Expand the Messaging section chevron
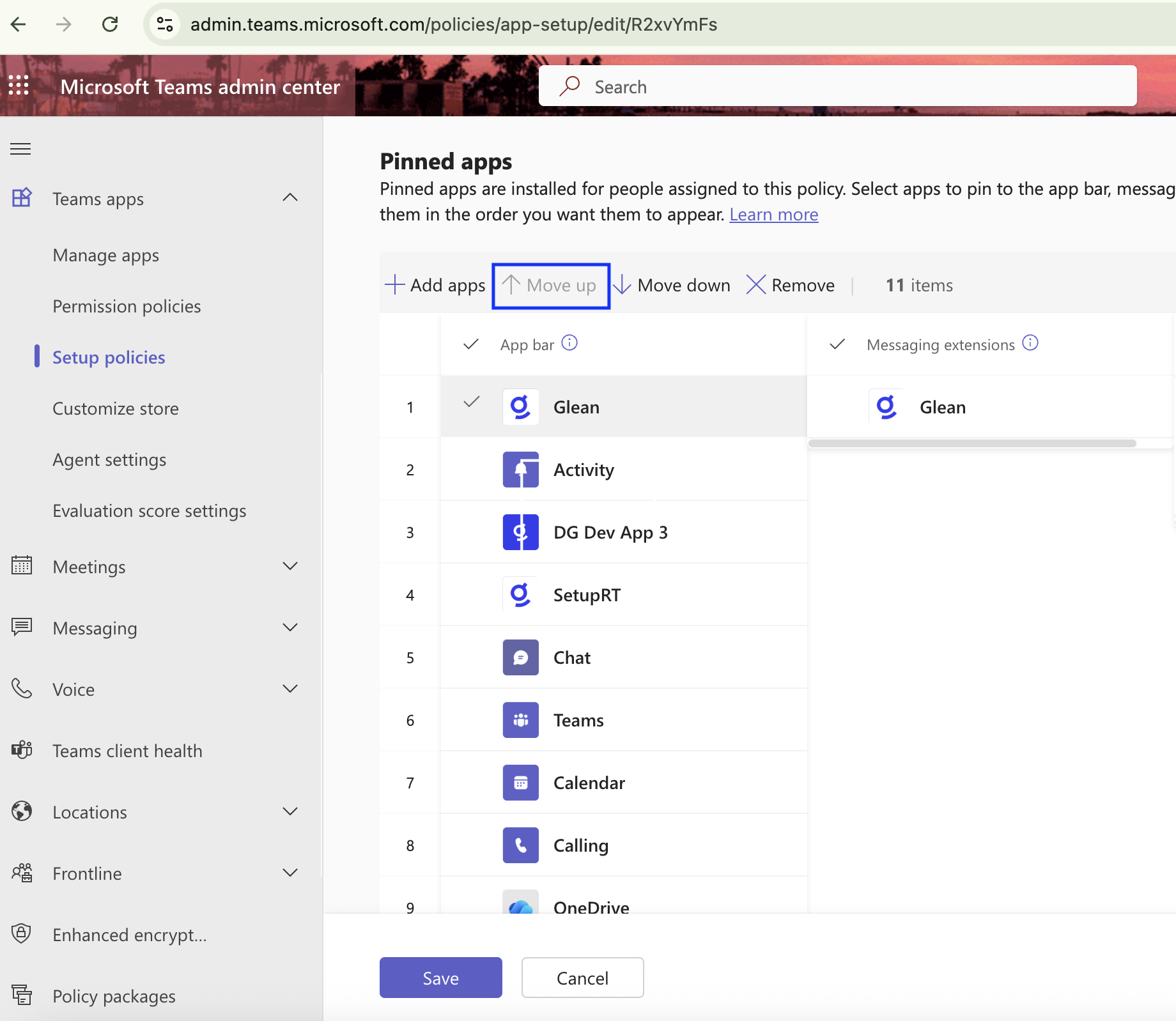Viewport: 1176px width, 1021px height. pos(290,627)
